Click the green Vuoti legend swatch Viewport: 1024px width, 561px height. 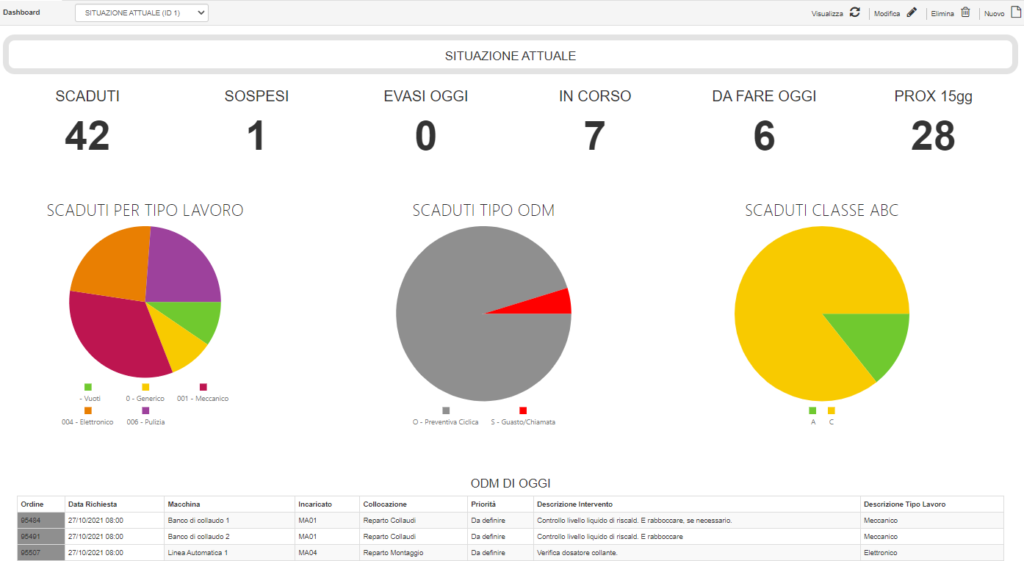click(x=88, y=387)
